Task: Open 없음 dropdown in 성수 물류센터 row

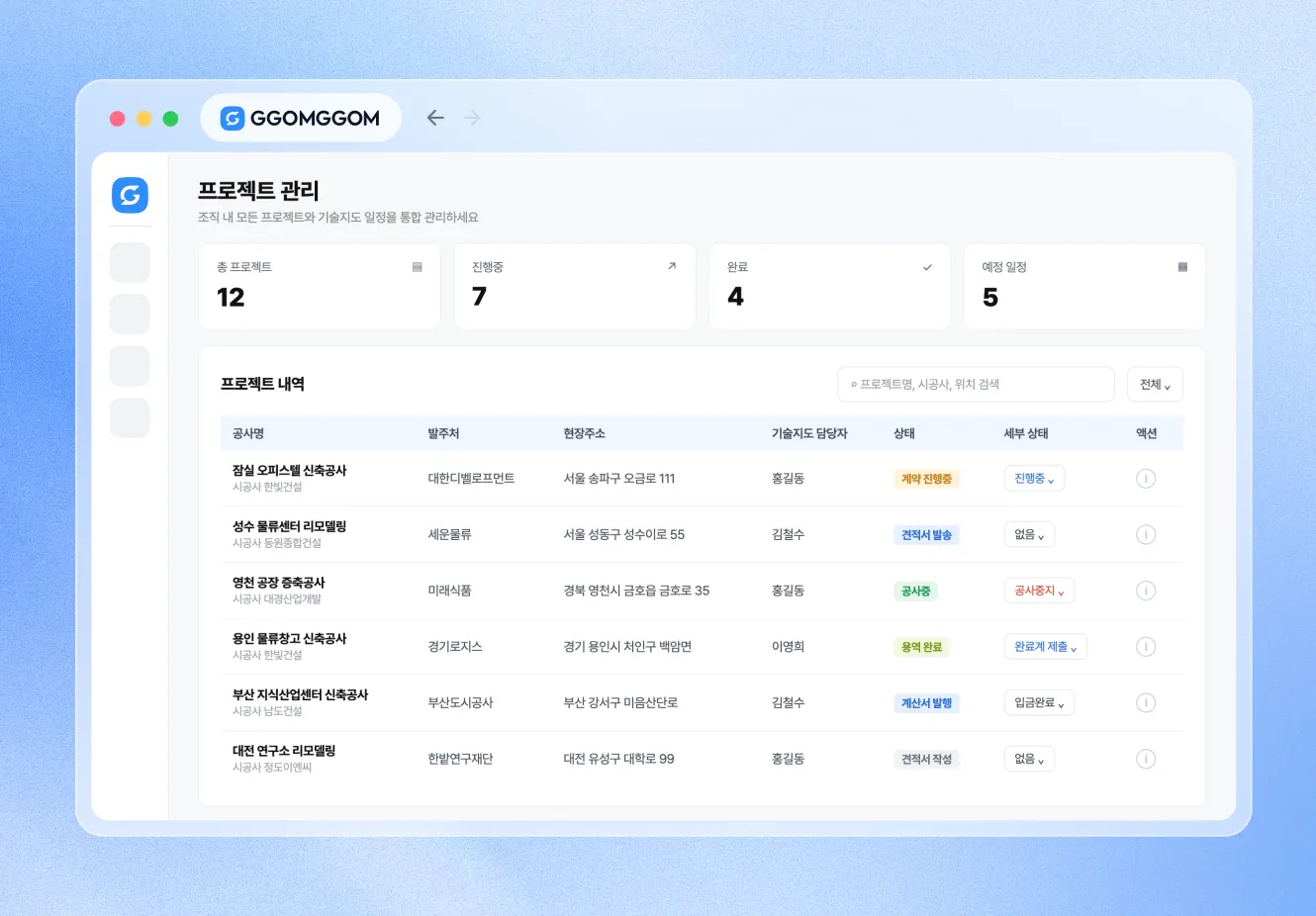Action: (1029, 535)
